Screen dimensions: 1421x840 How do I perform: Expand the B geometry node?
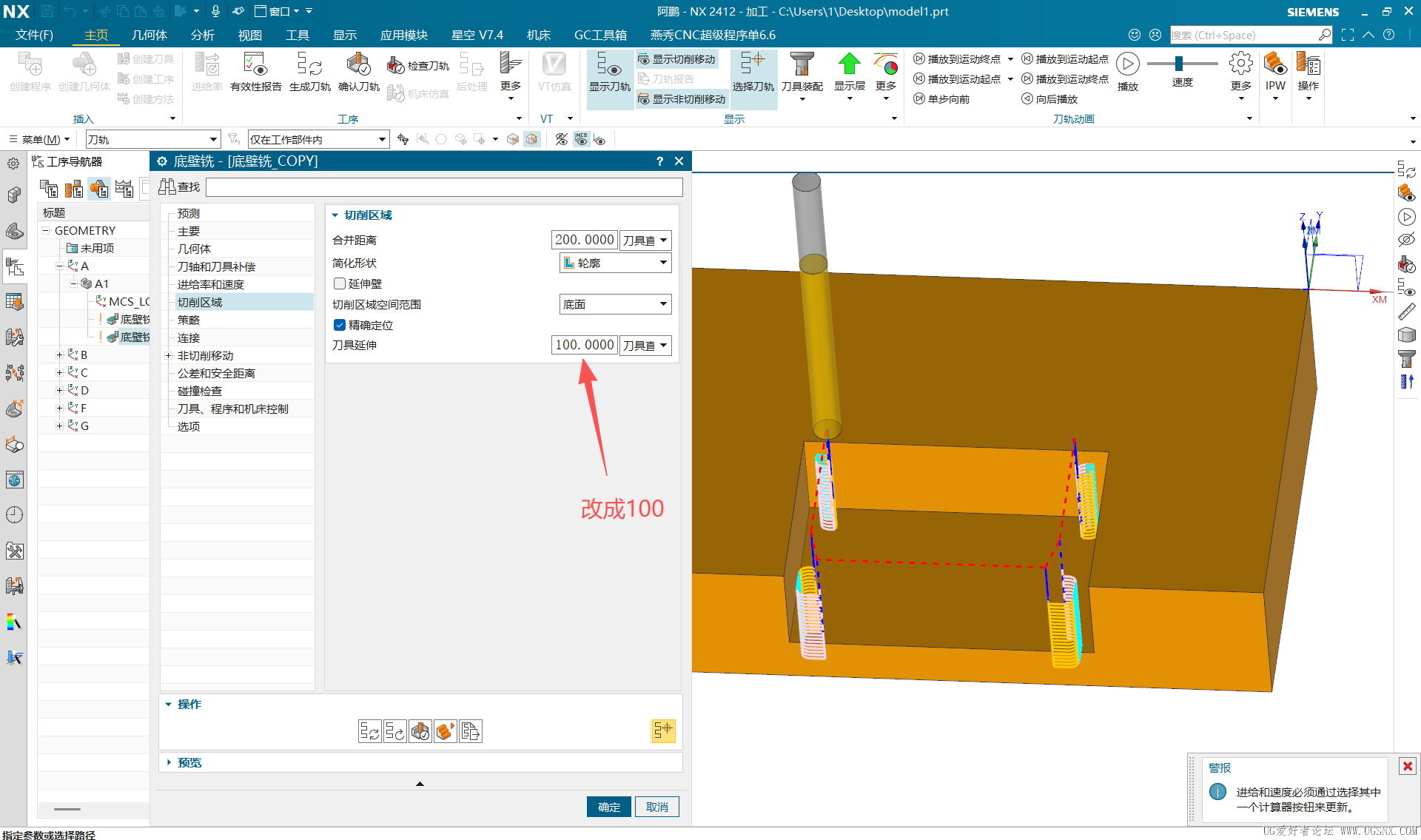coord(60,355)
